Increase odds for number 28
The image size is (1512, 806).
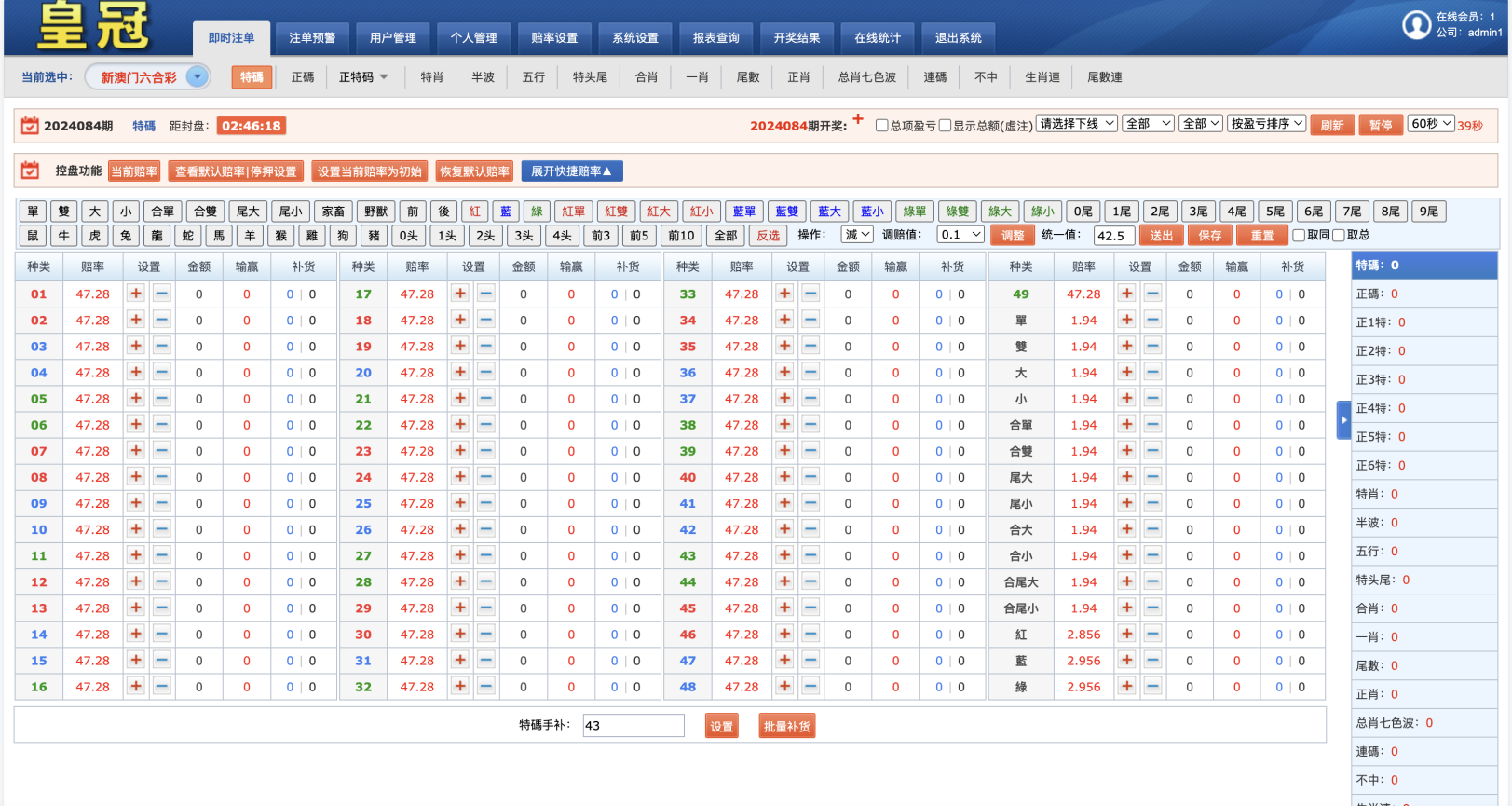click(460, 581)
